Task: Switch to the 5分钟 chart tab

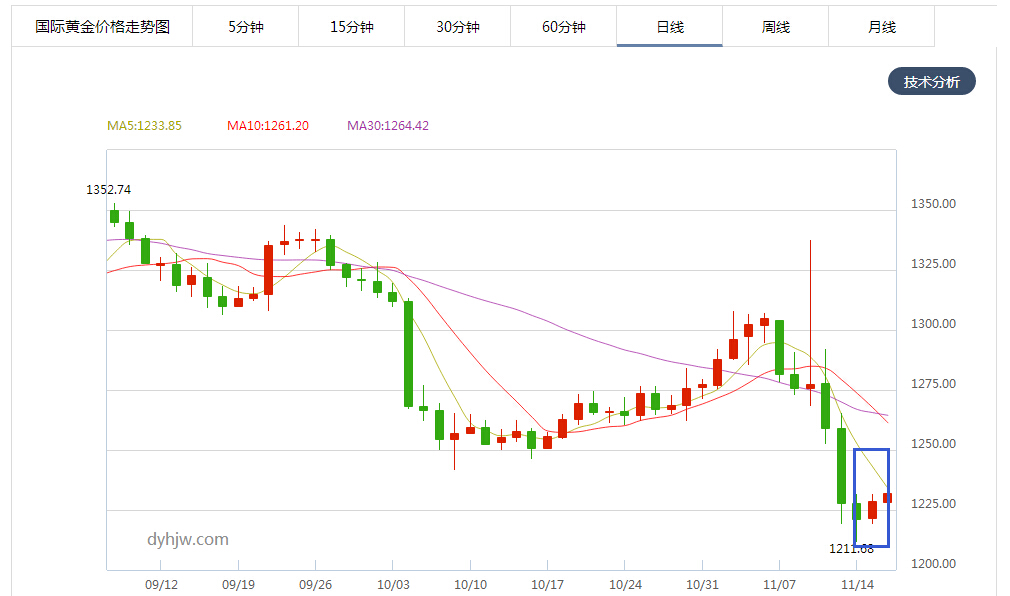Action: [x=245, y=27]
